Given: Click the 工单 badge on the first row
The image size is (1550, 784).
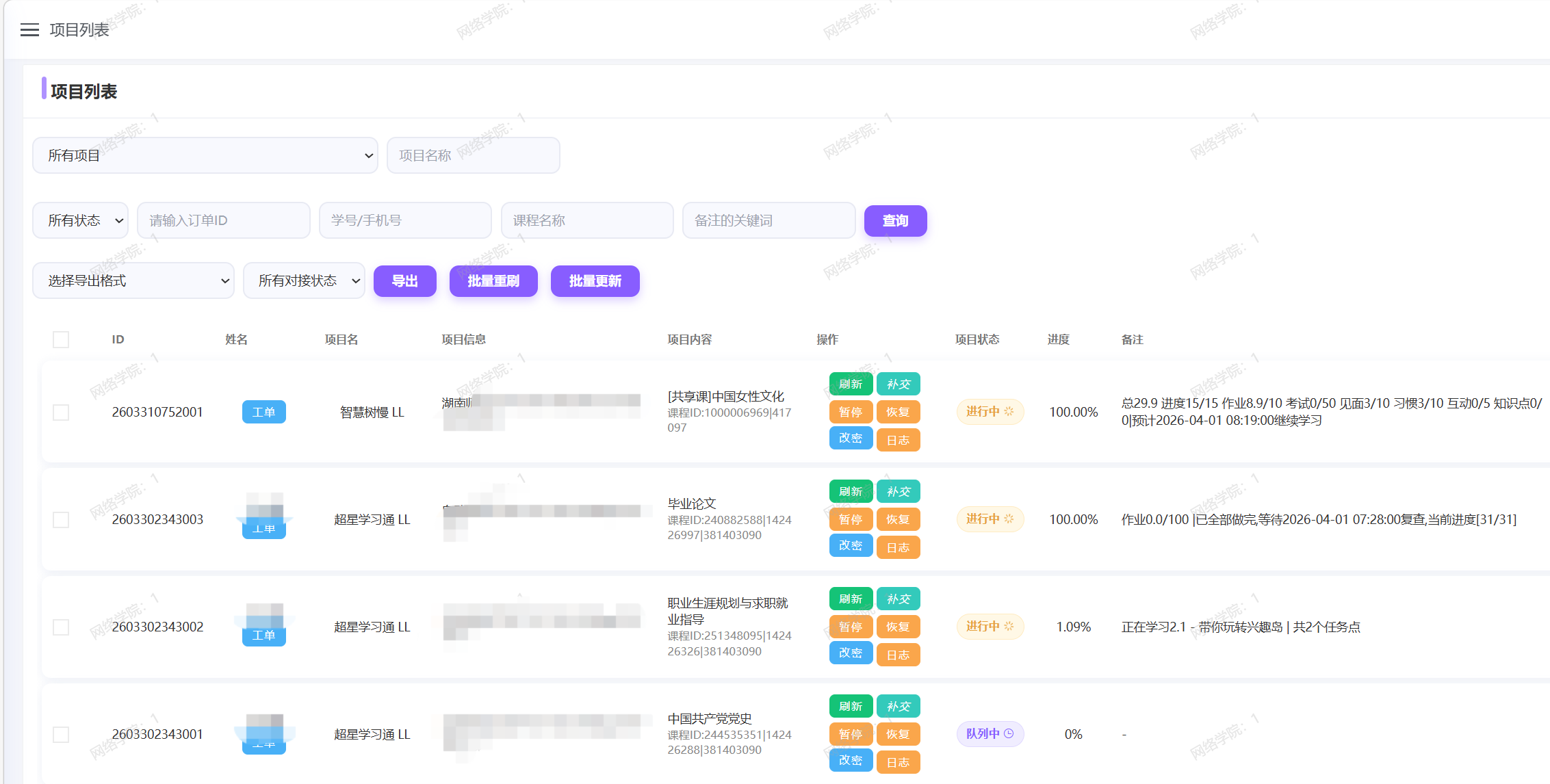Looking at the screenshot, I should tap(264, 412).
